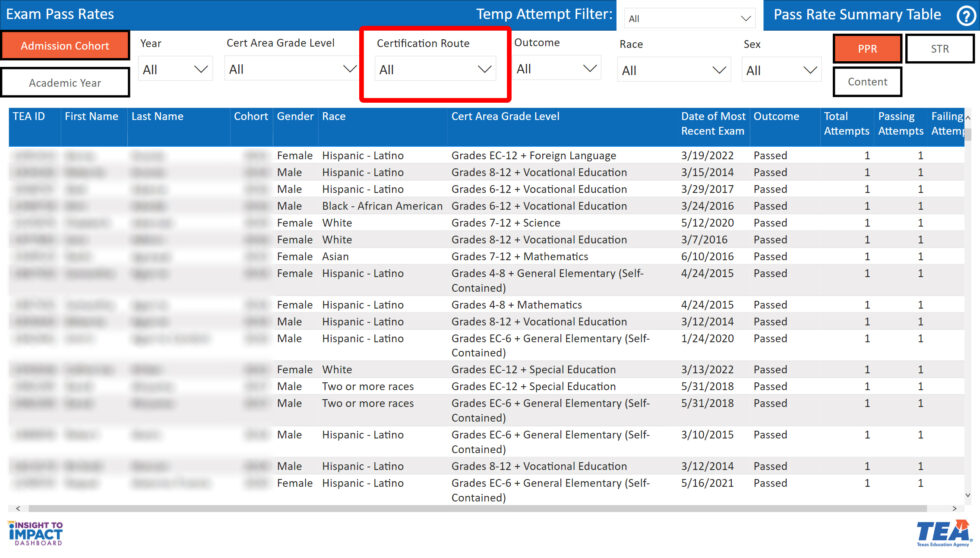Viewport: 980px width, 558px height.
Task: Open the Pass Rate Summary Table
Action: coord(857,14)
